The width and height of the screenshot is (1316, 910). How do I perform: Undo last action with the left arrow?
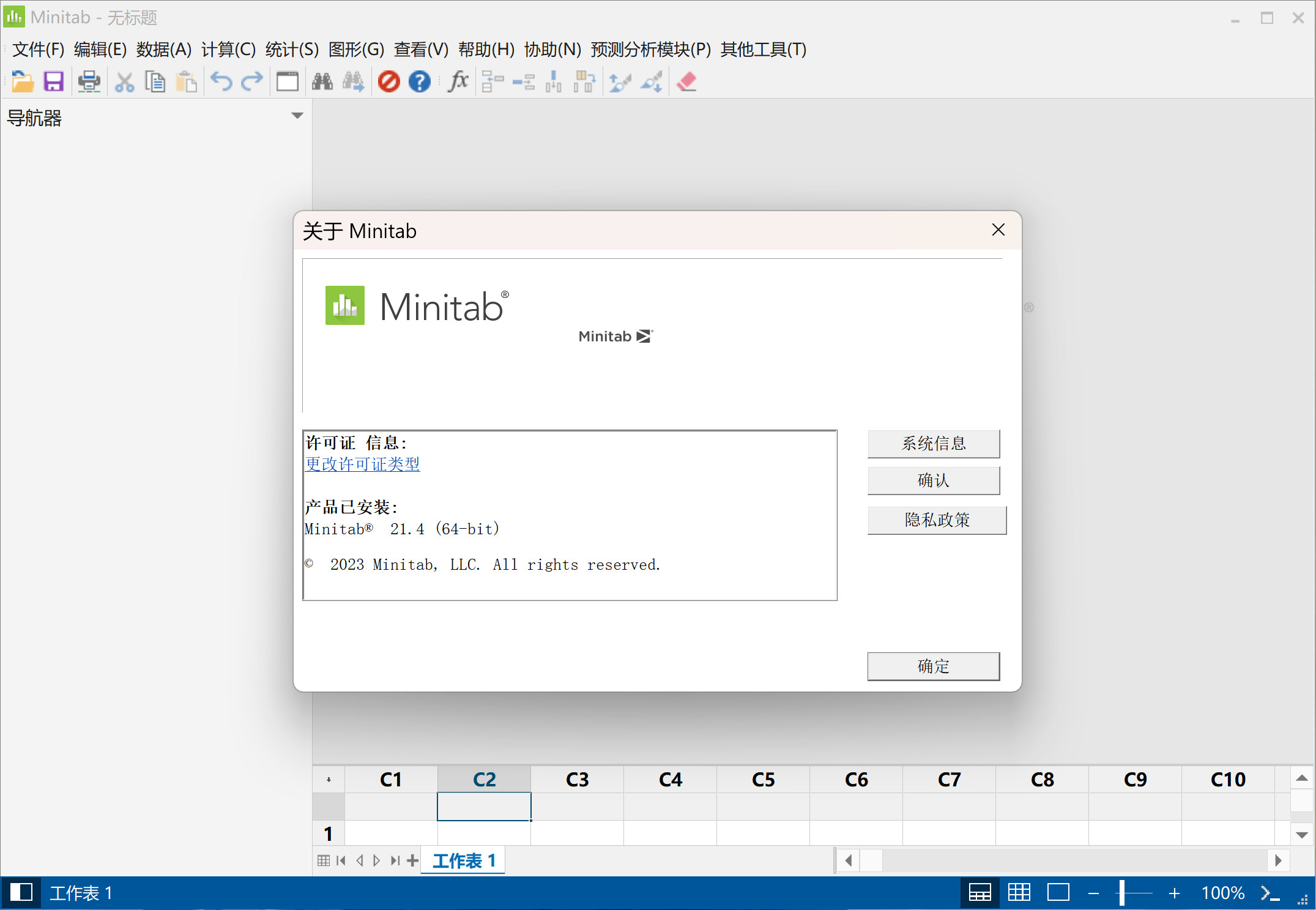click(x=221, y=81)
